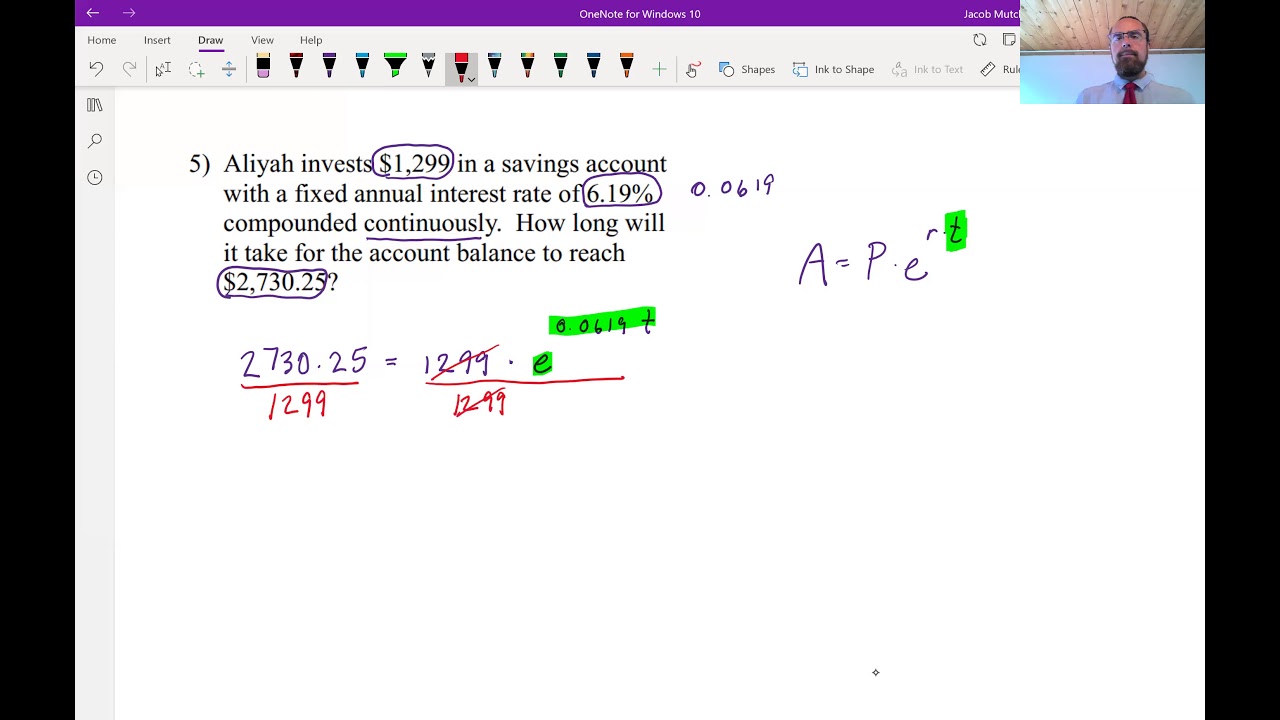The image size is (1280, 720).
Task: Undo the last ink stroke
Action: [96, 69]
